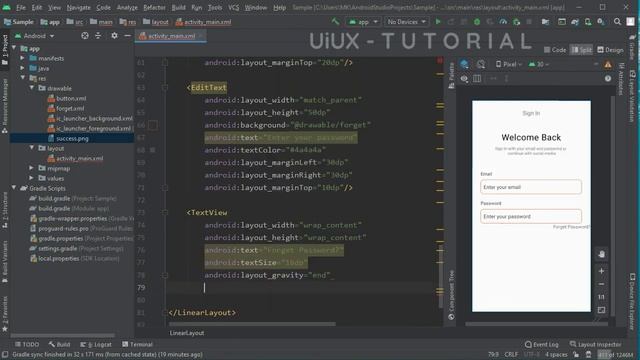
Task: Collapse the Gradle Scripts node
Action: click(x=15, y=188)
